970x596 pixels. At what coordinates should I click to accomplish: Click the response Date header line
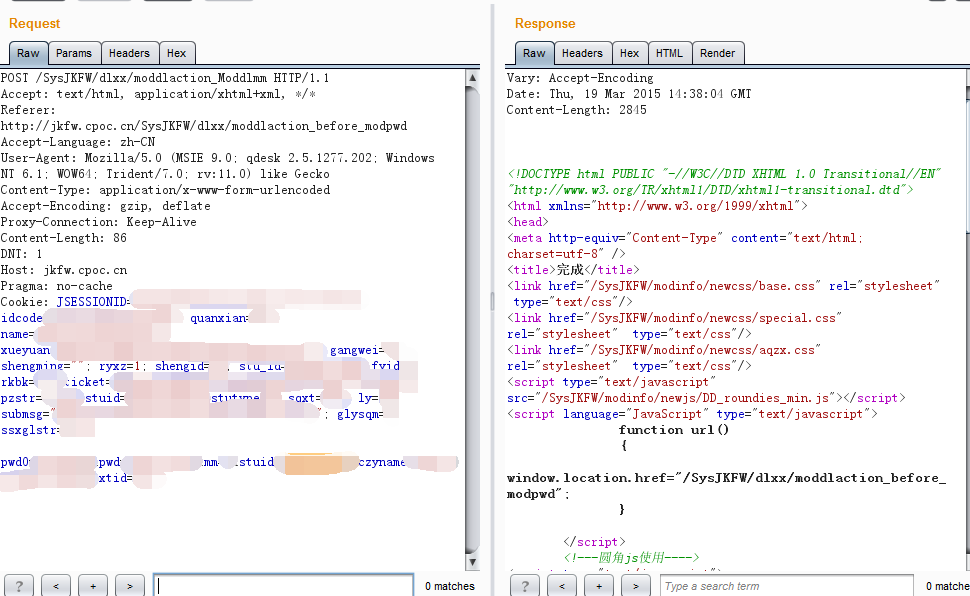(629, 94)
